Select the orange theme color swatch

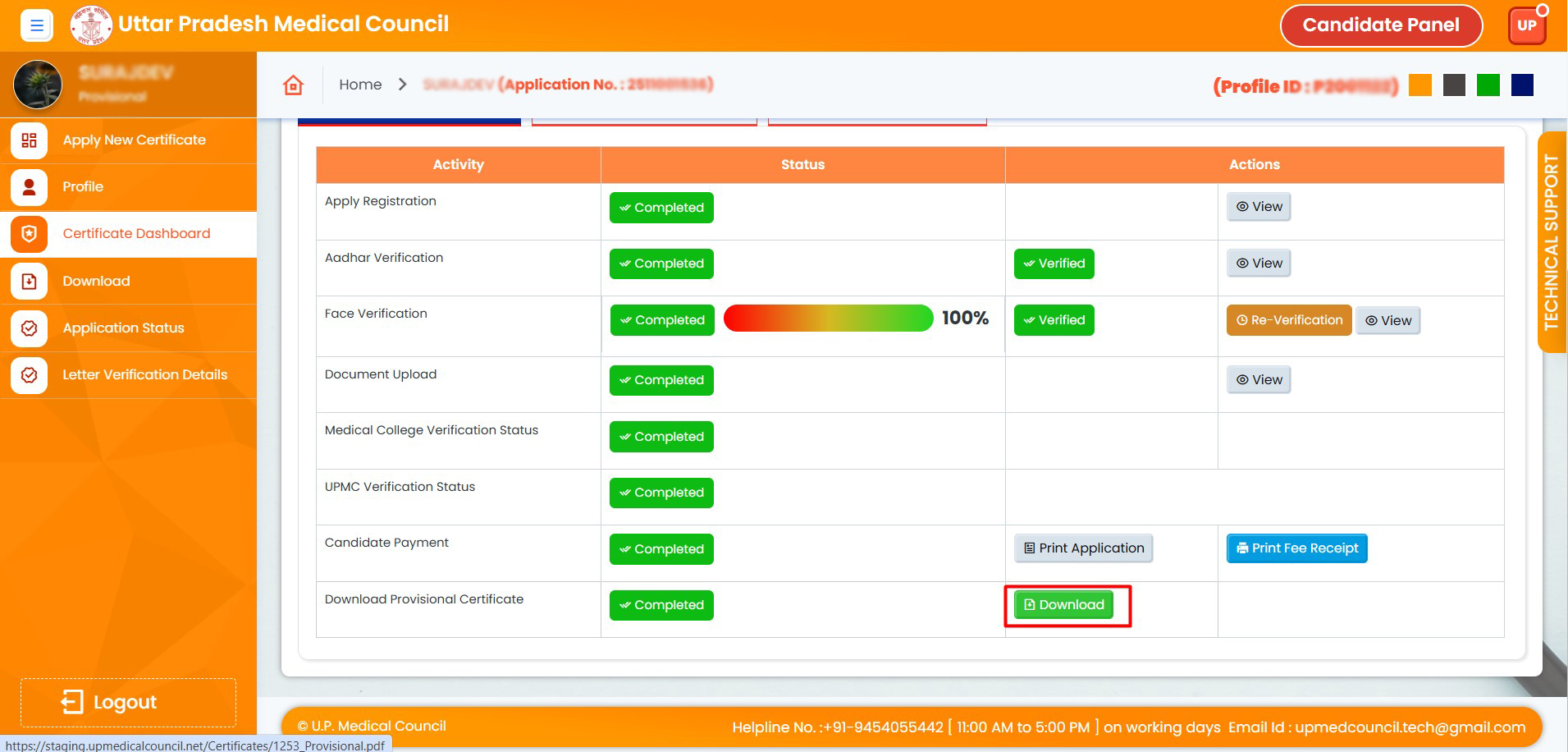pyautogui.click(x=1419, y=85)
